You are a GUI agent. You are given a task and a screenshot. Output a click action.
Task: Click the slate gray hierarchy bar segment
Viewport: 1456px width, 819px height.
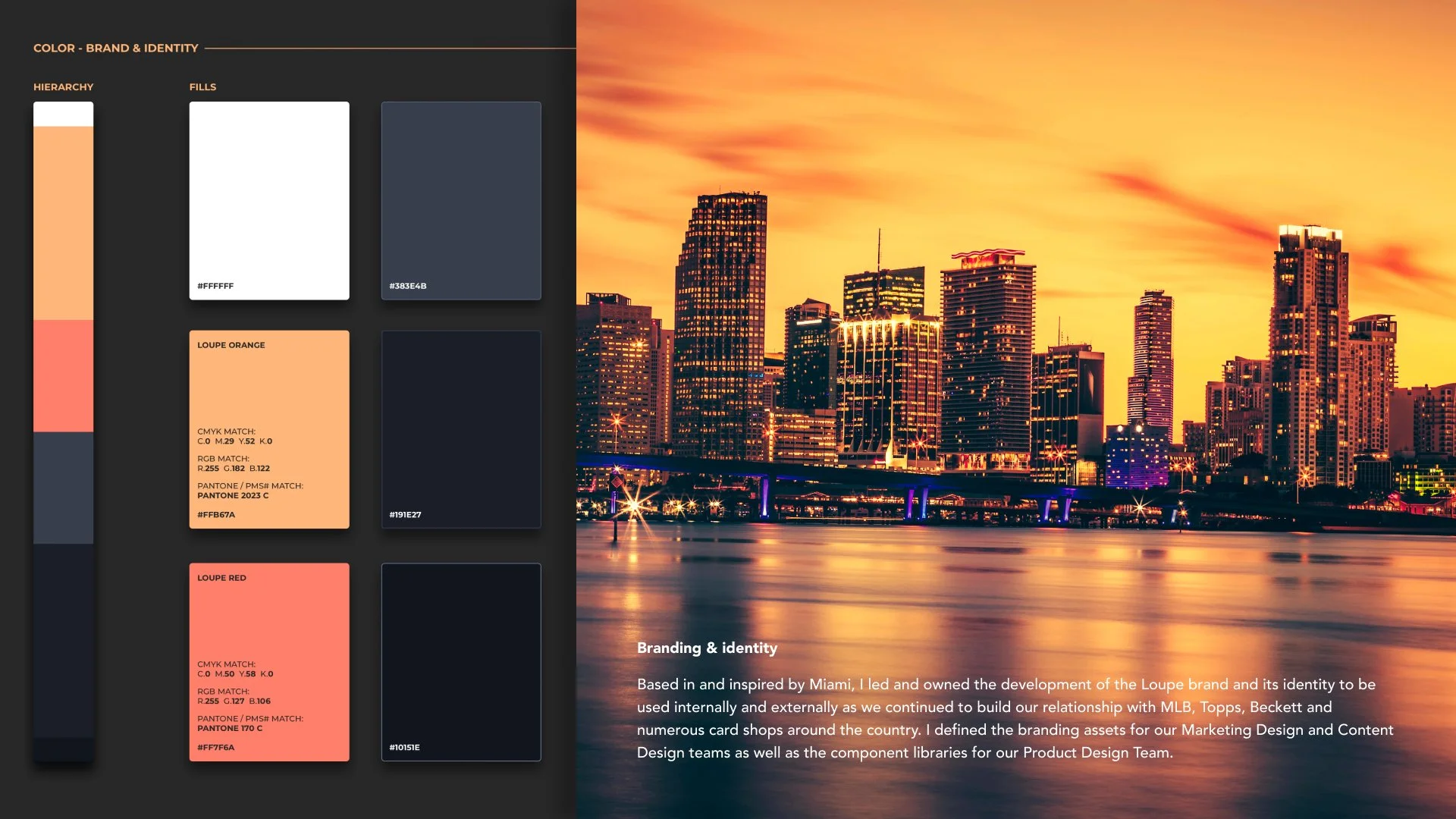(x=63, y=488)
